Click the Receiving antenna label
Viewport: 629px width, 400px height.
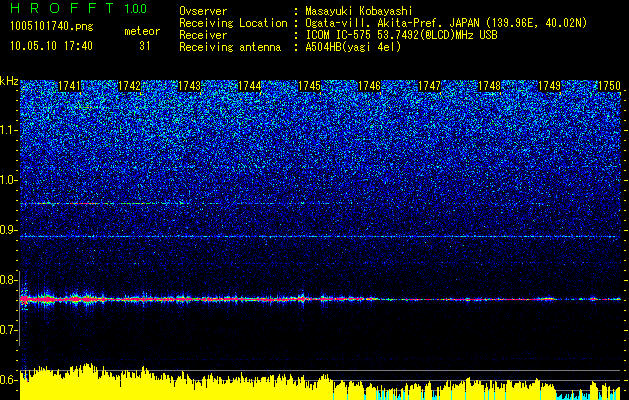(x=230, y=47)
